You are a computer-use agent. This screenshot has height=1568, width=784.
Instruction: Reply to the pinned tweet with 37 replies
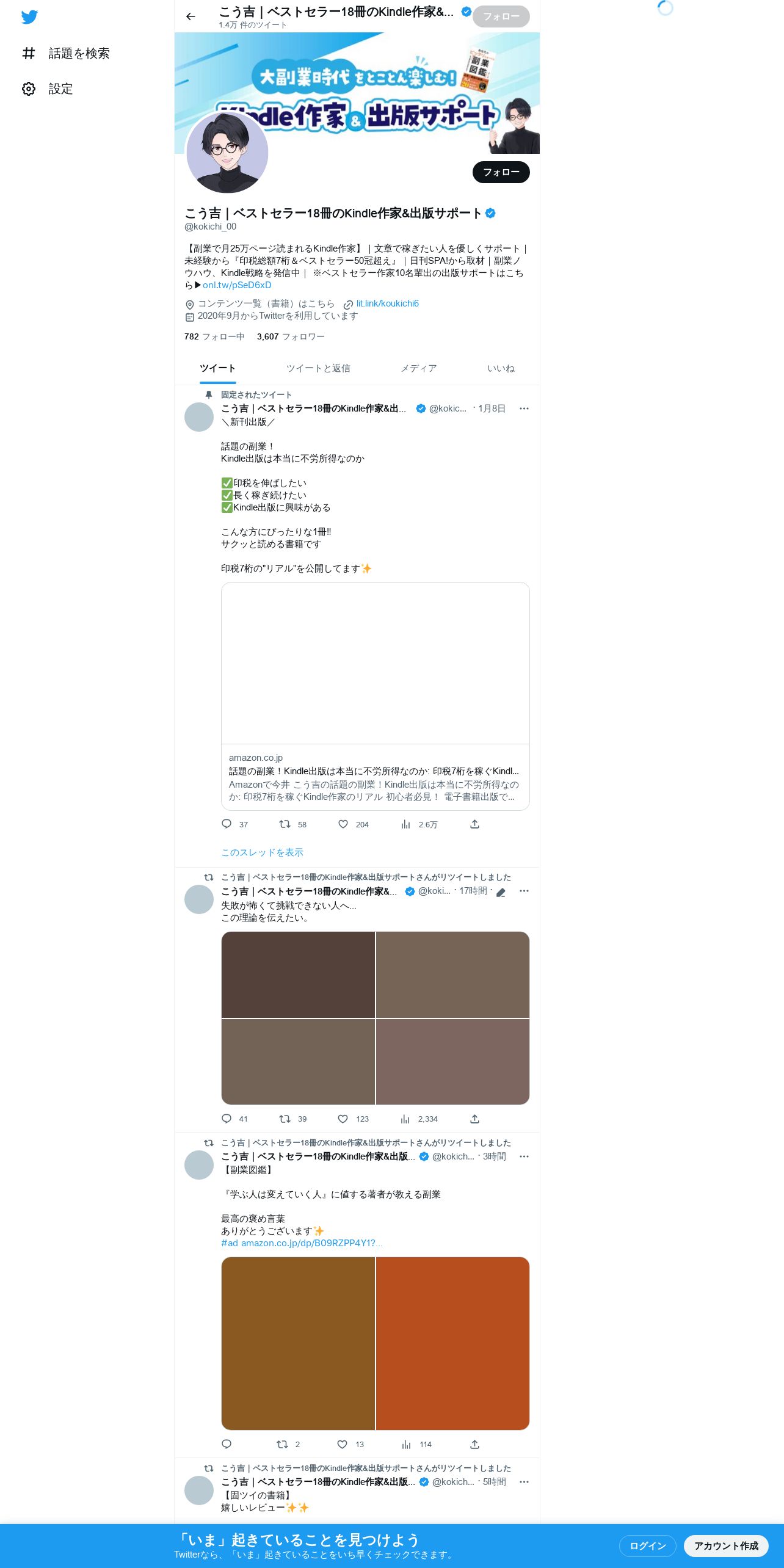point(227,824)
